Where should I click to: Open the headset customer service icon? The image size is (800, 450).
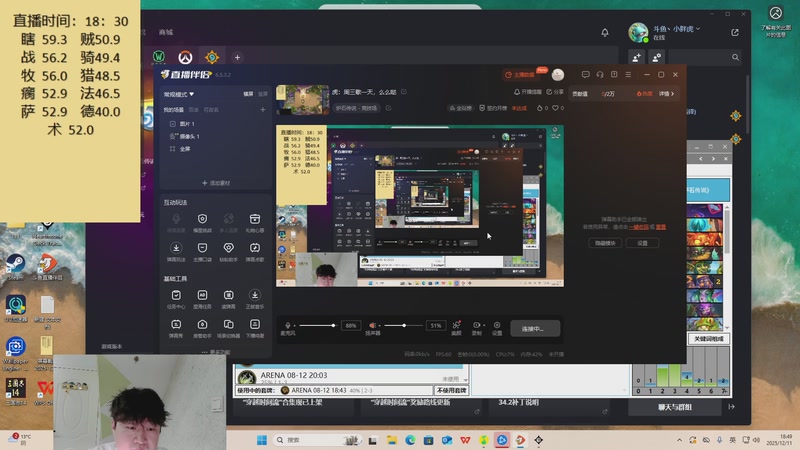[x=599, y=74]
